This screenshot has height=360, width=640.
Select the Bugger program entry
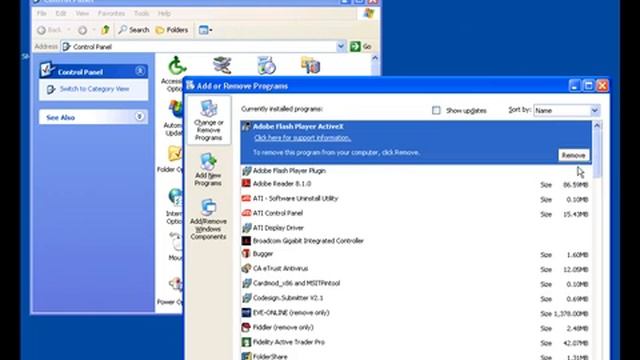tap(416, 254)
